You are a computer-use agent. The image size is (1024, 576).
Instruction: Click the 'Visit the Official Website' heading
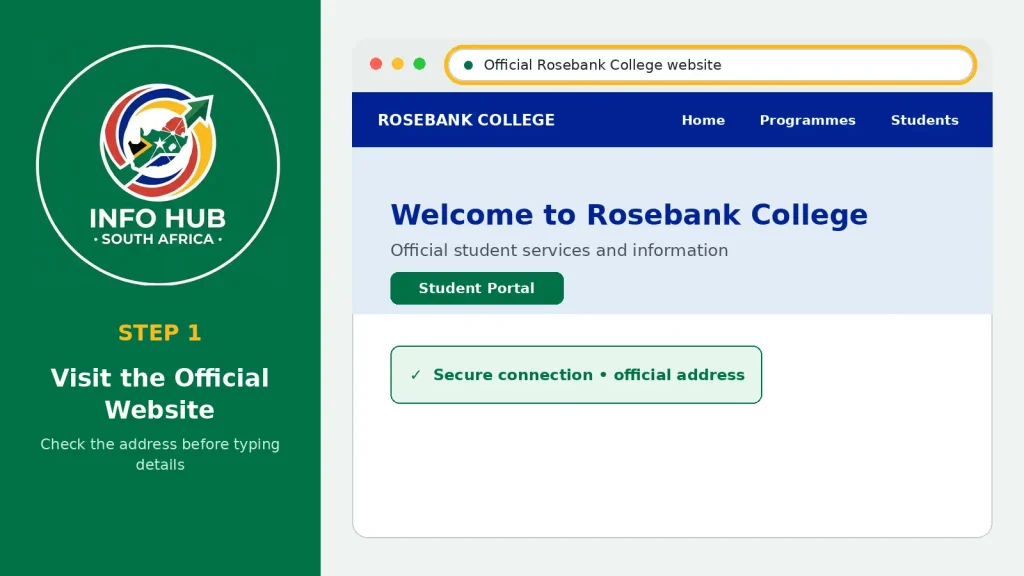pos(160,394)
